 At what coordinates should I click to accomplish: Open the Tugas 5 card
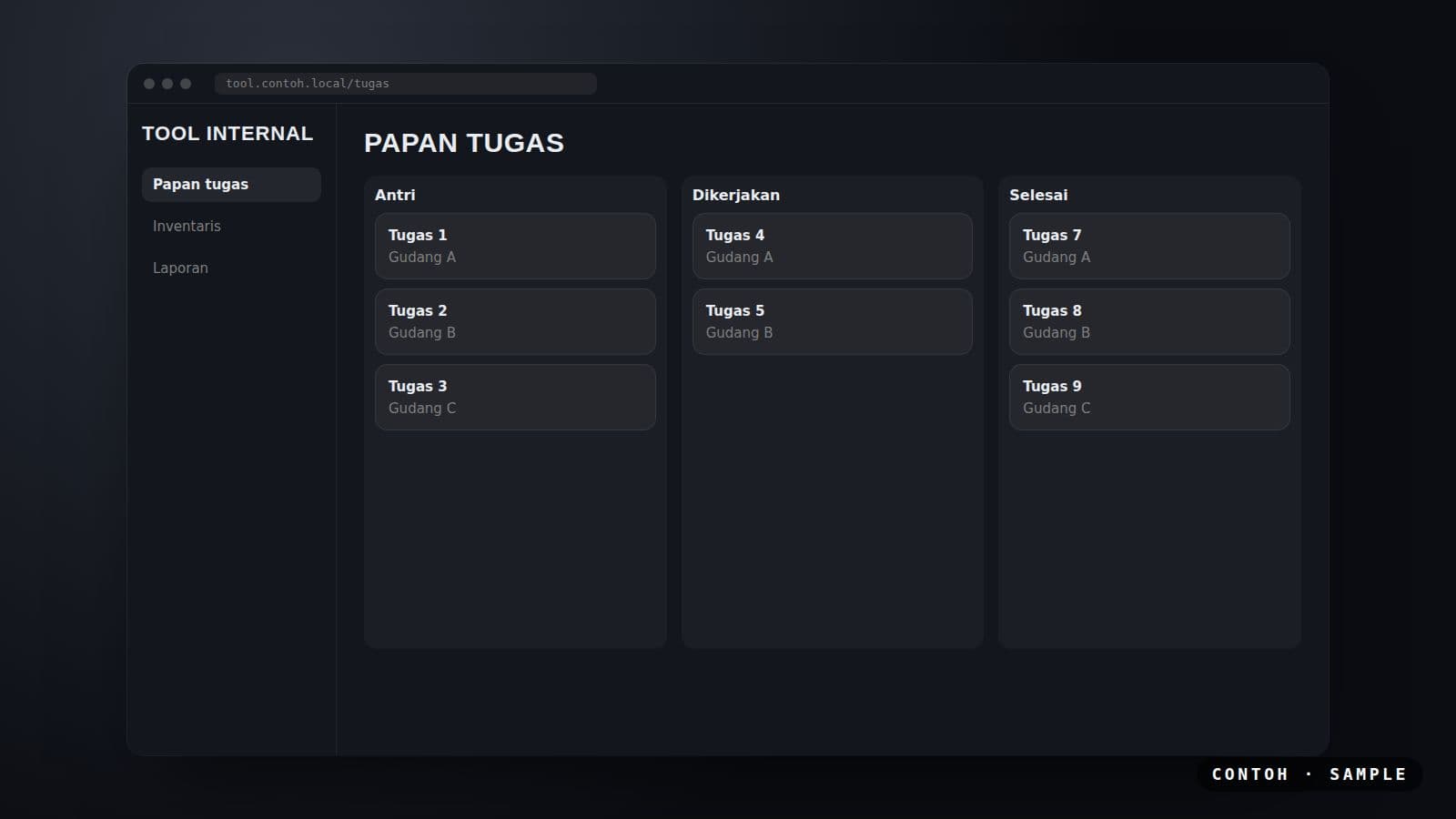point(832,321)
